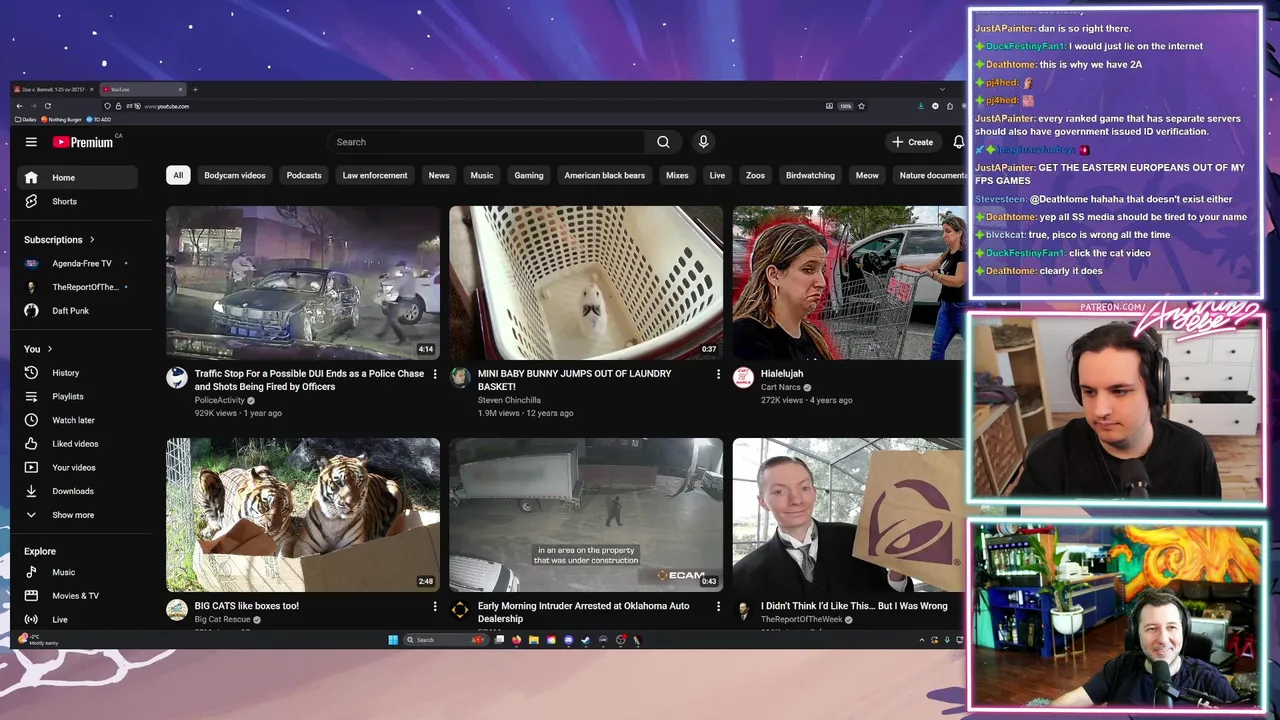Image resolution: width=1280 pixels, height=720 pixels.
Task: Open Hialelujah video title
Action: (x=782, y=374)
